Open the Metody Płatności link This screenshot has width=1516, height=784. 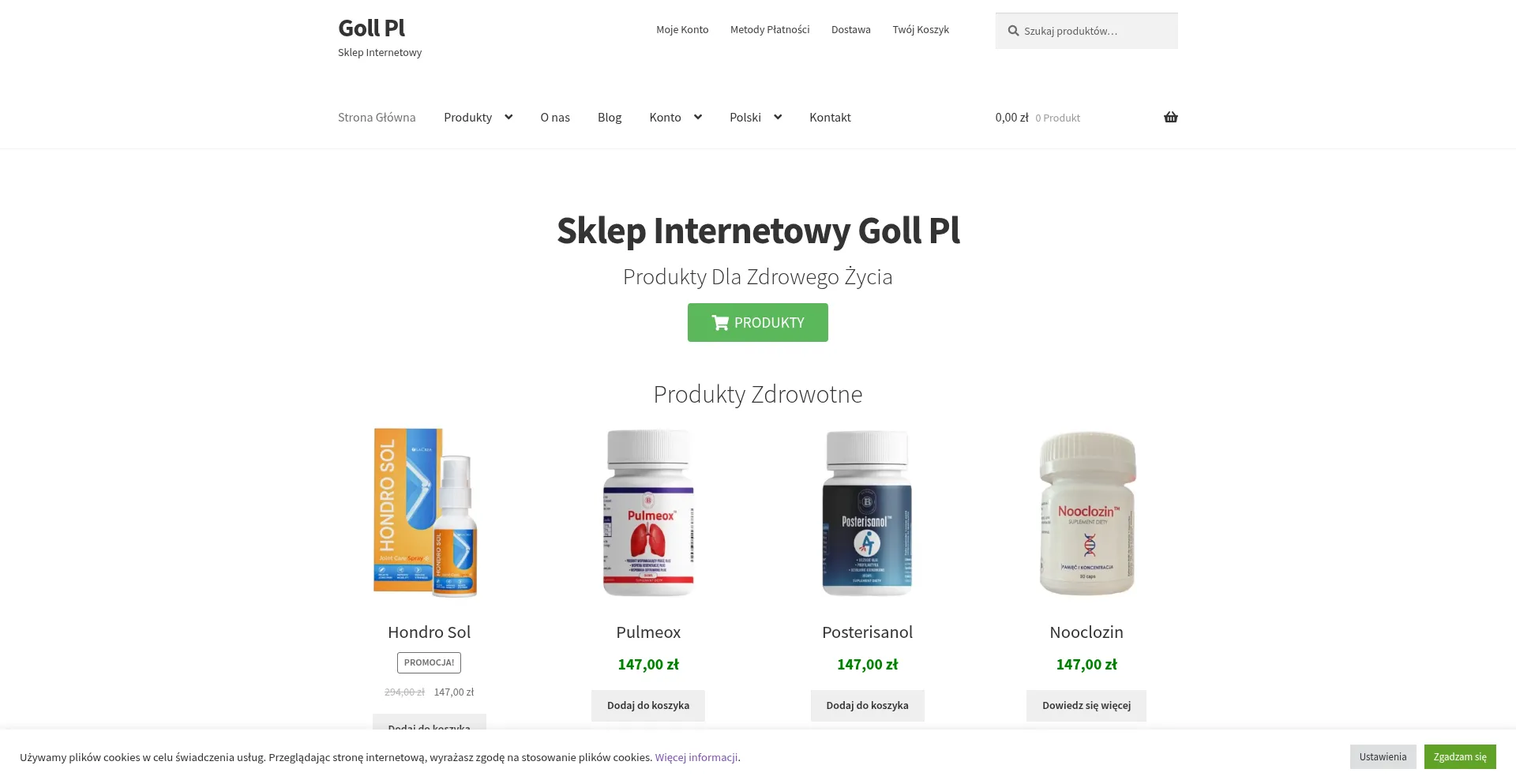point(770,29)
